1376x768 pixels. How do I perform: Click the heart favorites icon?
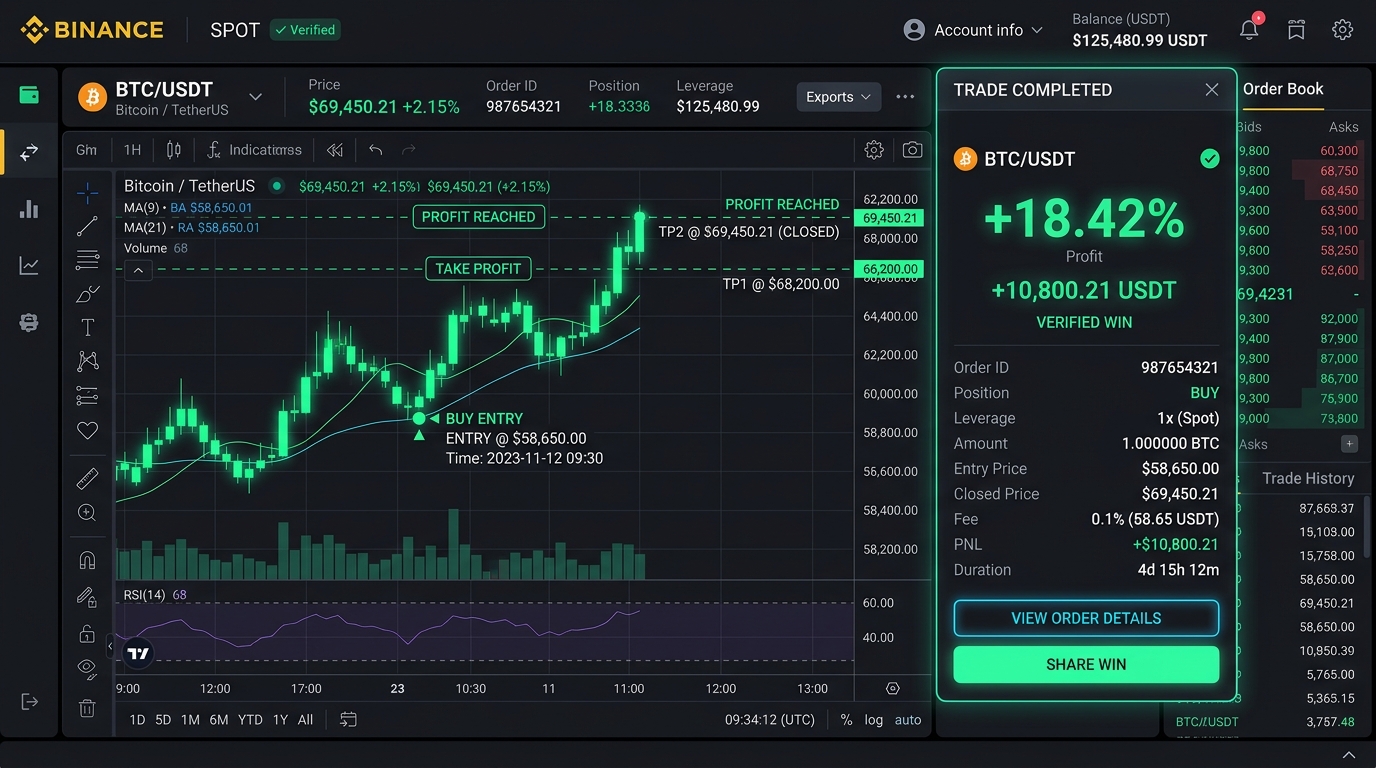(87, 430)
